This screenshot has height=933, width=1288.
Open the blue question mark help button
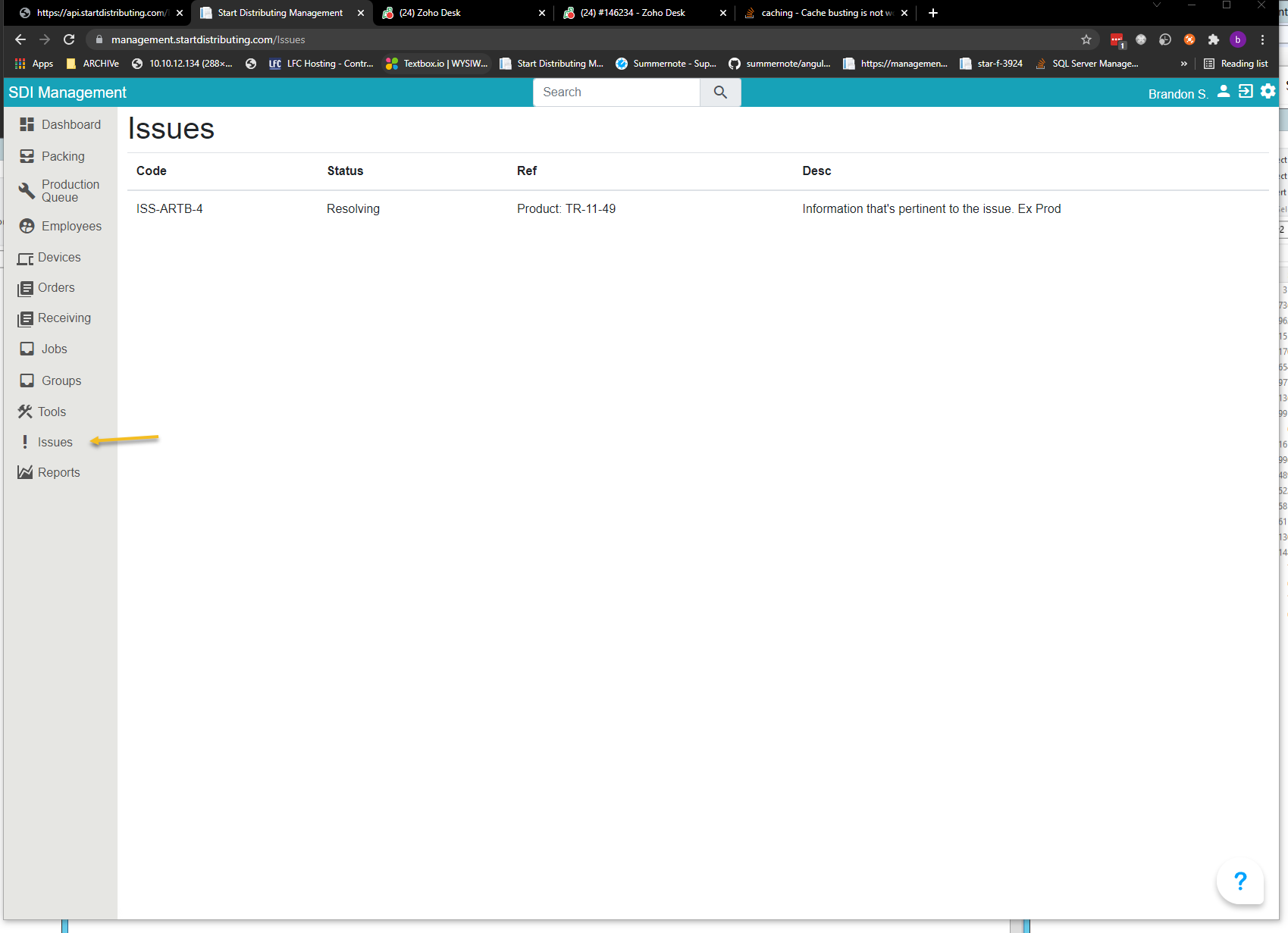(x=1240, y=881)
